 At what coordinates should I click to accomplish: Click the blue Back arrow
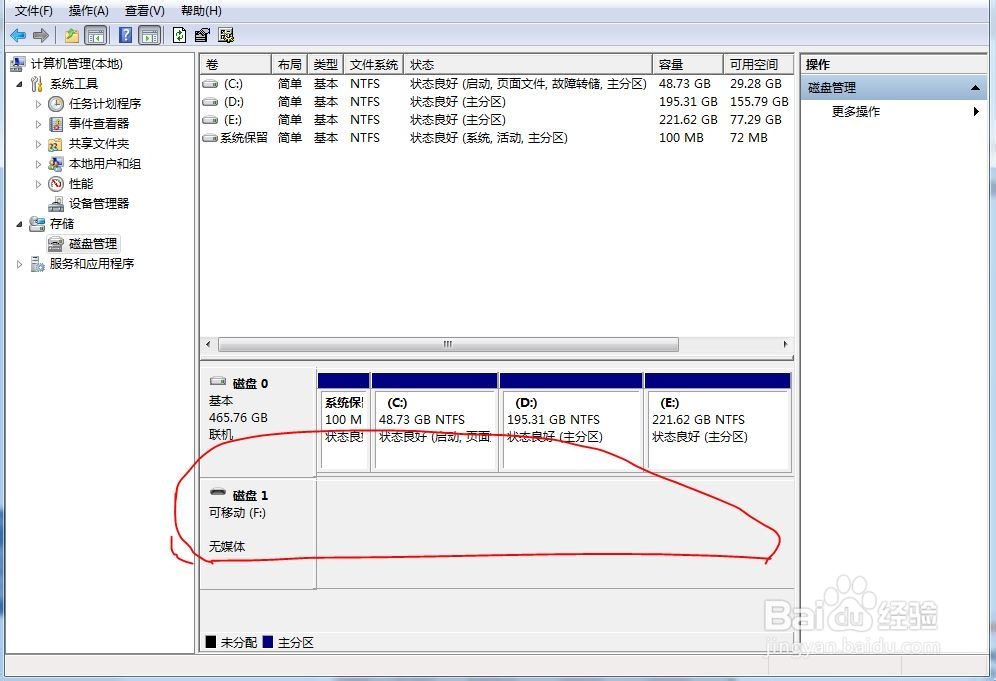point(18,36)
